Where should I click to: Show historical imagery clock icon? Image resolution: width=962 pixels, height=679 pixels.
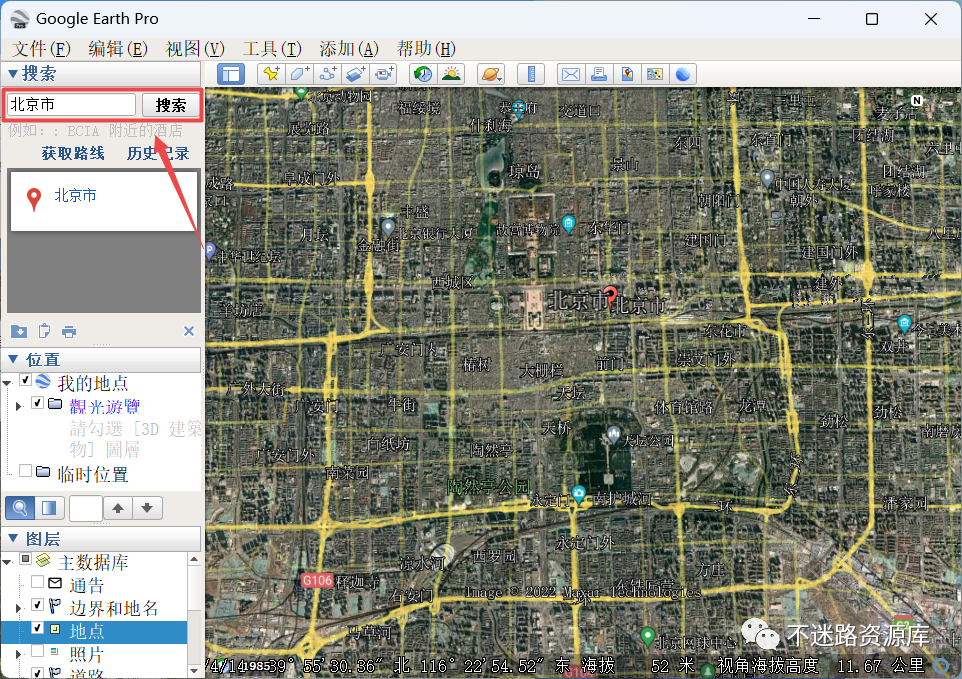423,74
